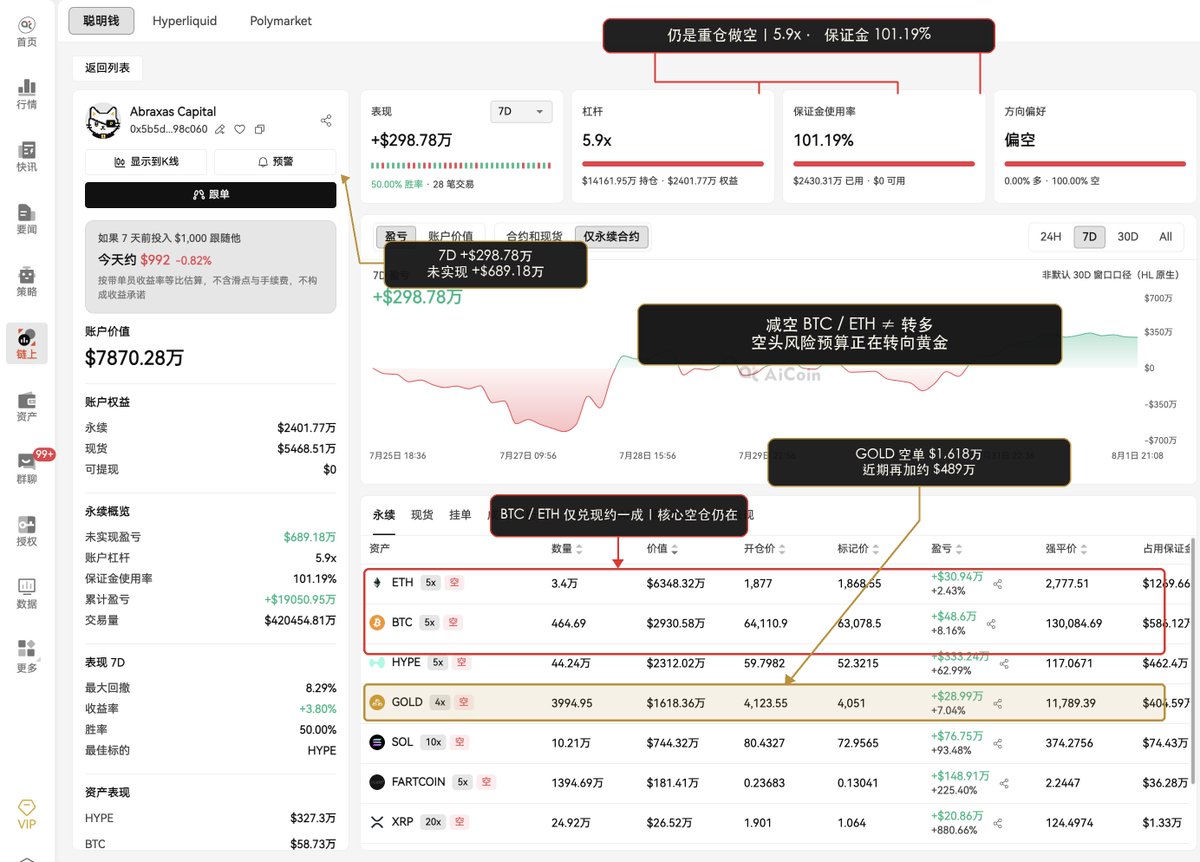Image resolution: width=1200 pixels, height=862 pixels.
Task: Open the 快讯 flash news sidebar icon
Action: tap(27, 156)
